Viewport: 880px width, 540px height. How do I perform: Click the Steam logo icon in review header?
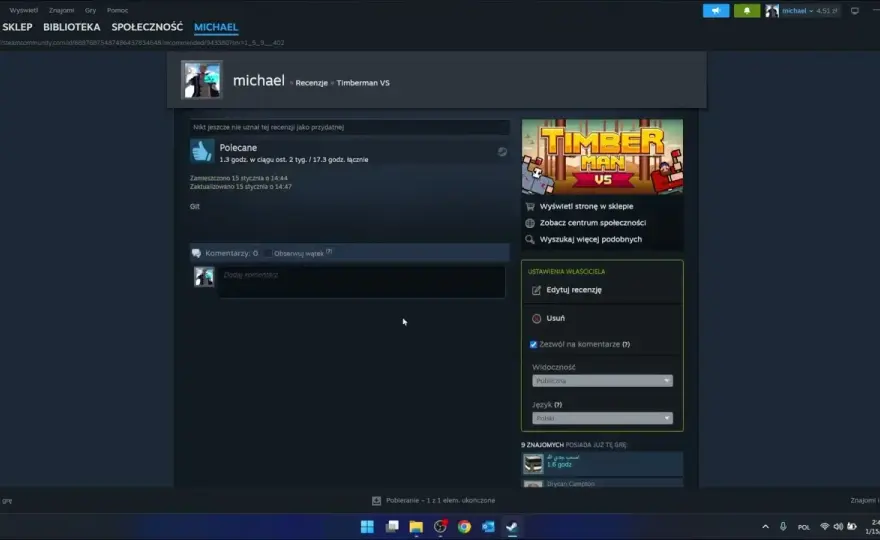coord(502,152)
